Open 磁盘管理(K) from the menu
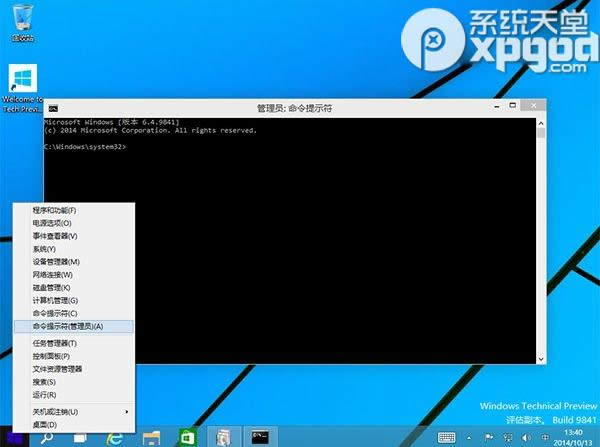 point(51,288)
